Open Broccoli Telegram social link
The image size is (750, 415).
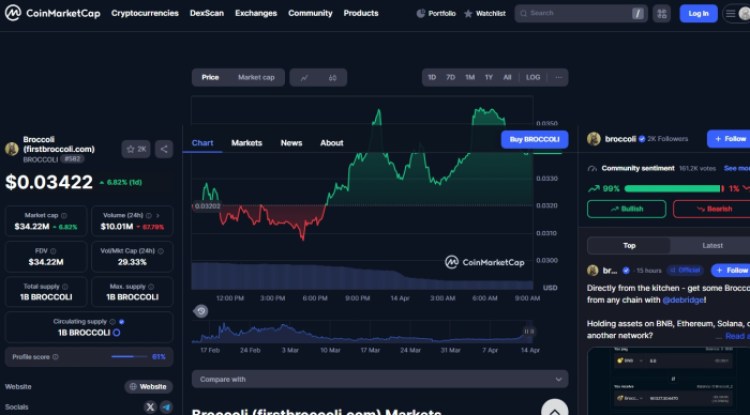point(166,407)
